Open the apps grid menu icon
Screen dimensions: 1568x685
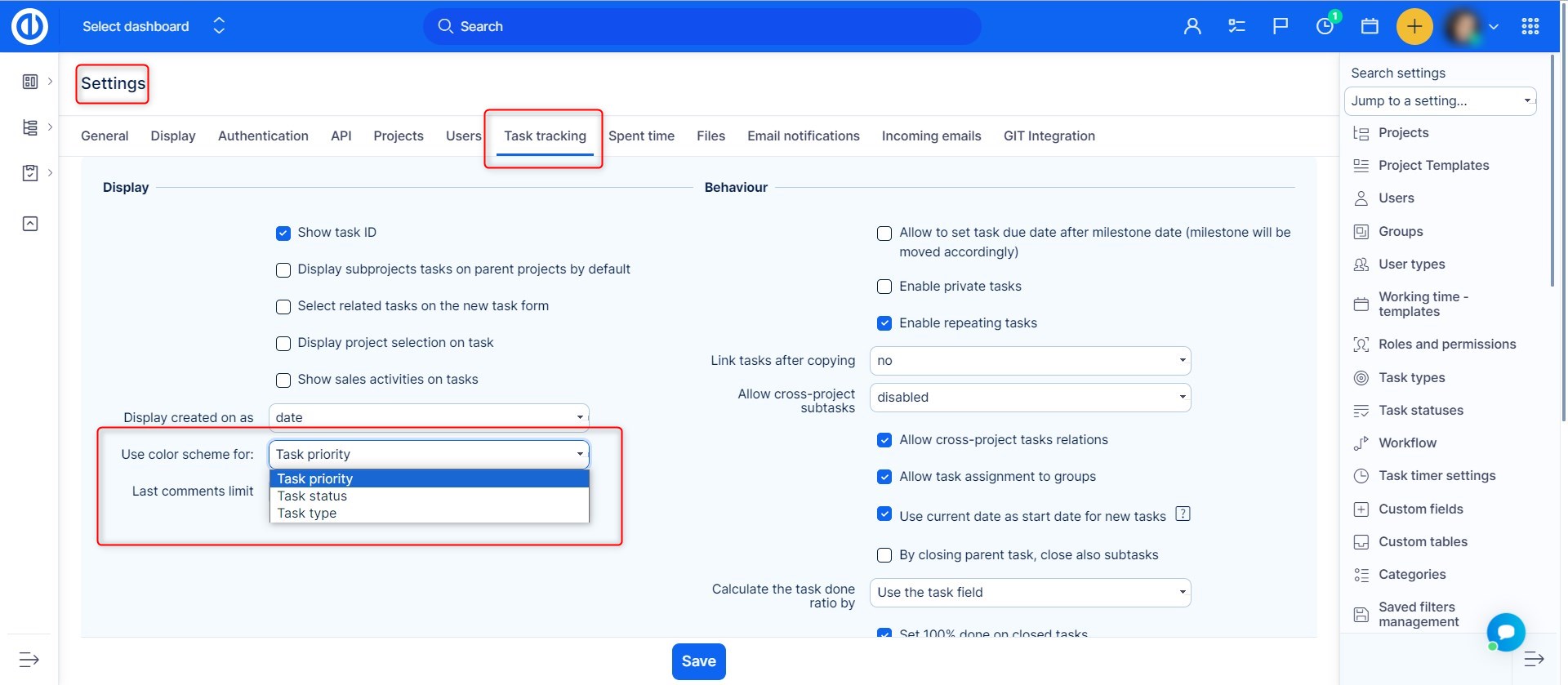click(1530, 26)
